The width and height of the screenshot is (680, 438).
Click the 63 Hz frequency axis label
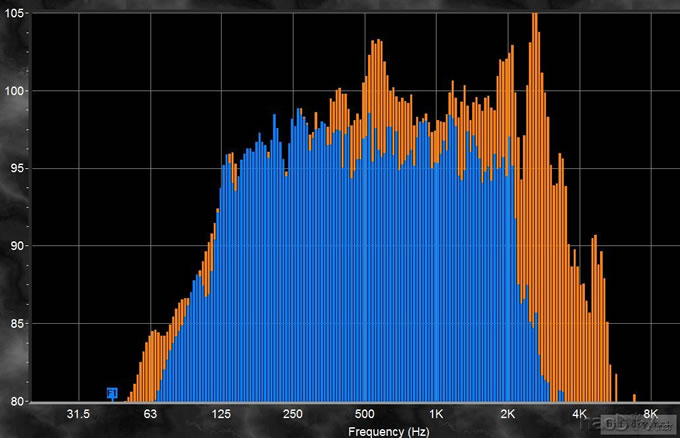click(x=150, y=414)
